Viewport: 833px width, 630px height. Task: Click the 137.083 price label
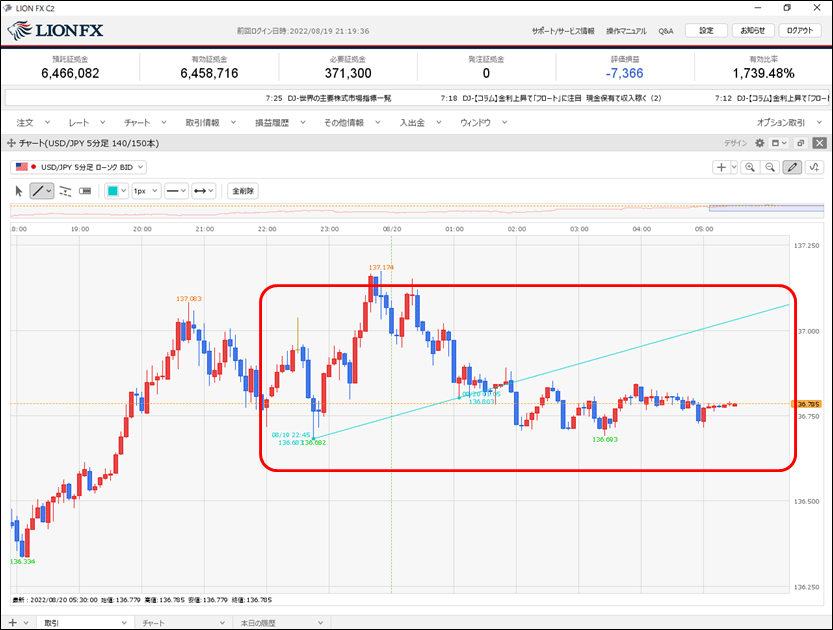coord(189,299)
